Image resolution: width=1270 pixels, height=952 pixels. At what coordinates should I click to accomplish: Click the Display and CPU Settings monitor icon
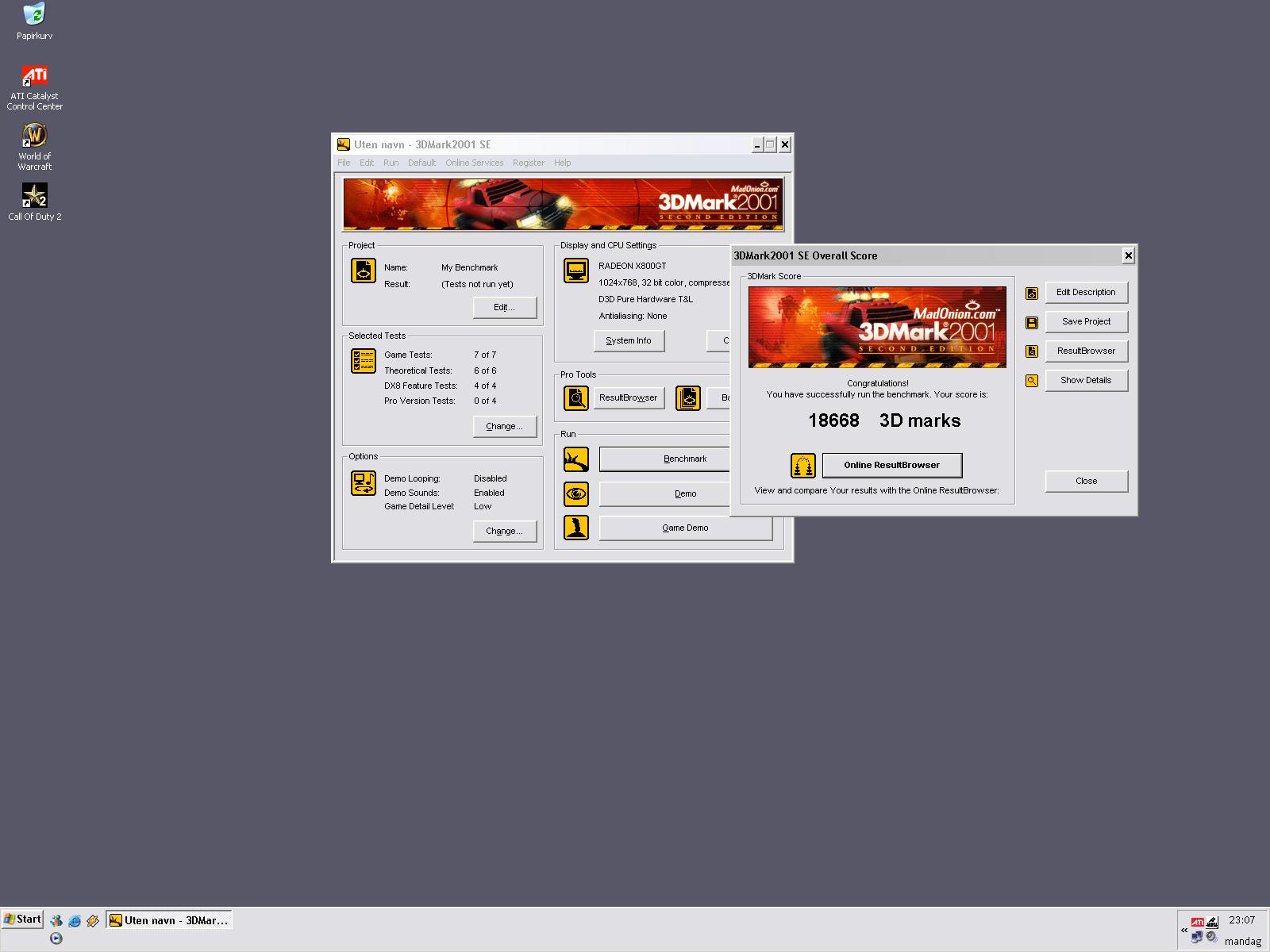pyautogui.click(x=576, y=271)
